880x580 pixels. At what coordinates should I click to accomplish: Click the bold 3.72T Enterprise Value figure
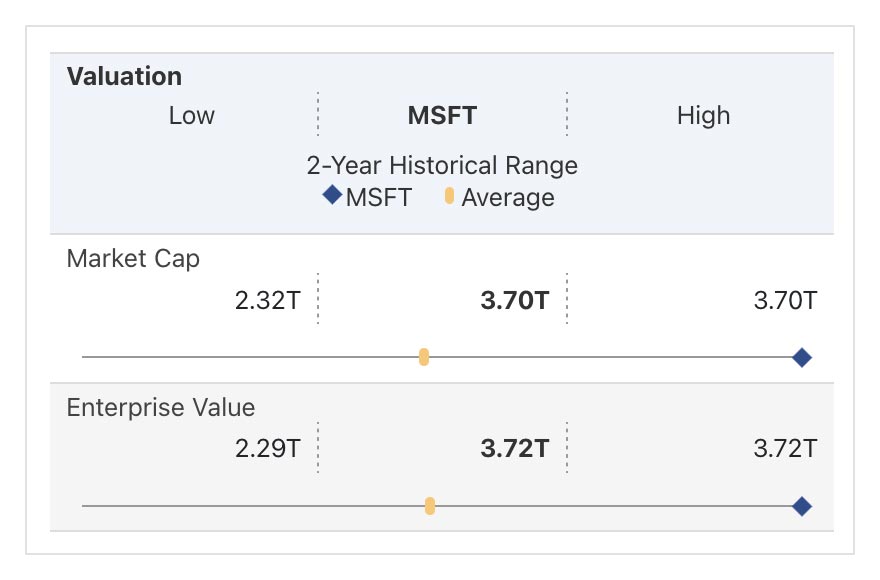[x=514, y=449]
